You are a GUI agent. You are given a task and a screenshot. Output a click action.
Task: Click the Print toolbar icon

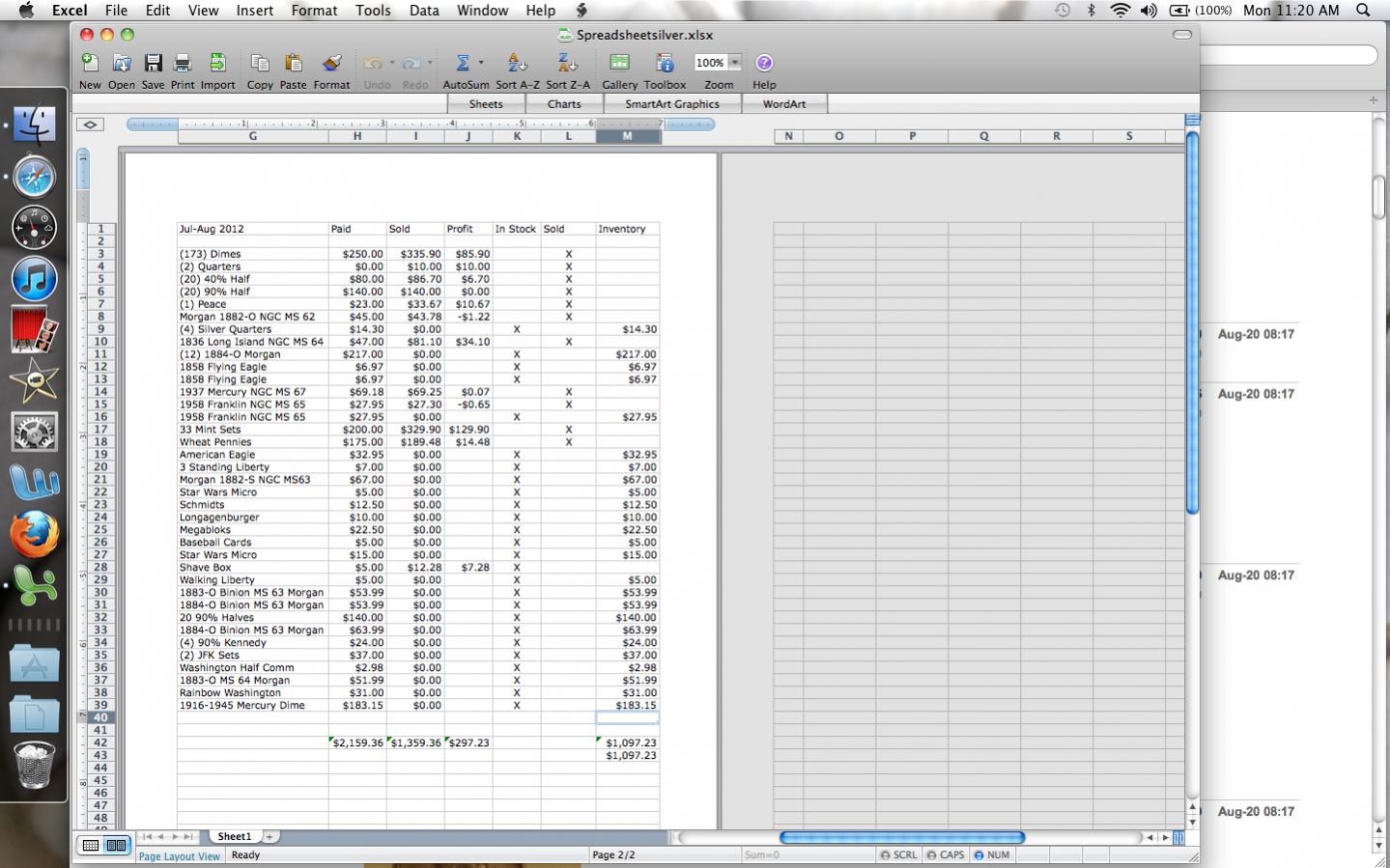click(x=183, y=64)
